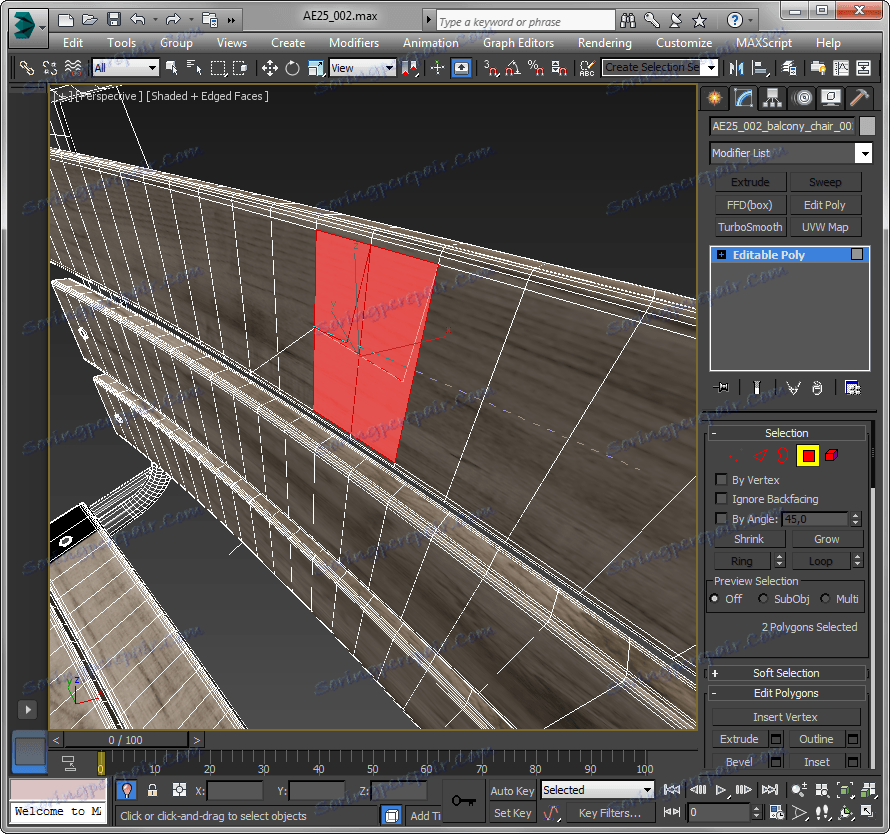
Task: Open the Rendering menu
Action: (604, 43)
